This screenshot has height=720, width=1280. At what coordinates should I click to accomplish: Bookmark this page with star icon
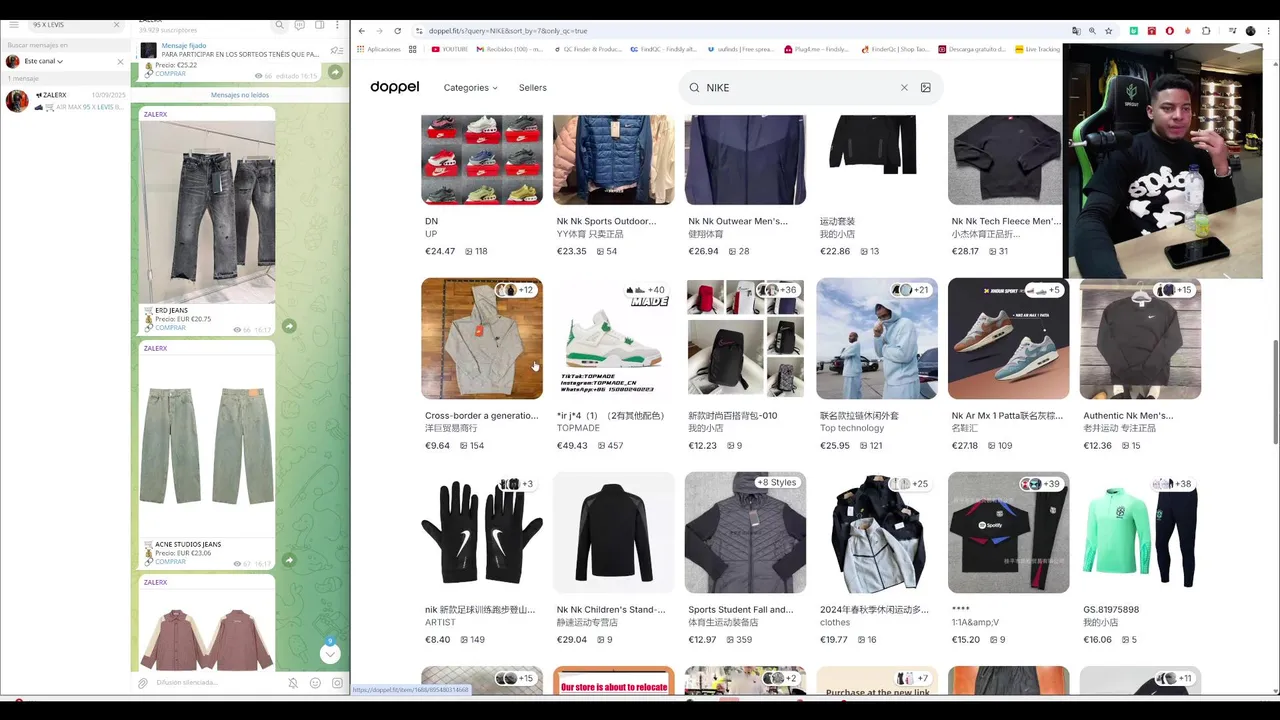1108,31
